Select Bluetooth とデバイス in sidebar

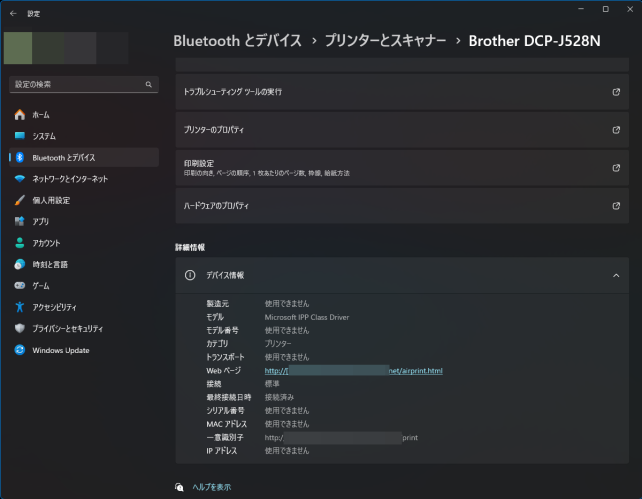[84, 158]
